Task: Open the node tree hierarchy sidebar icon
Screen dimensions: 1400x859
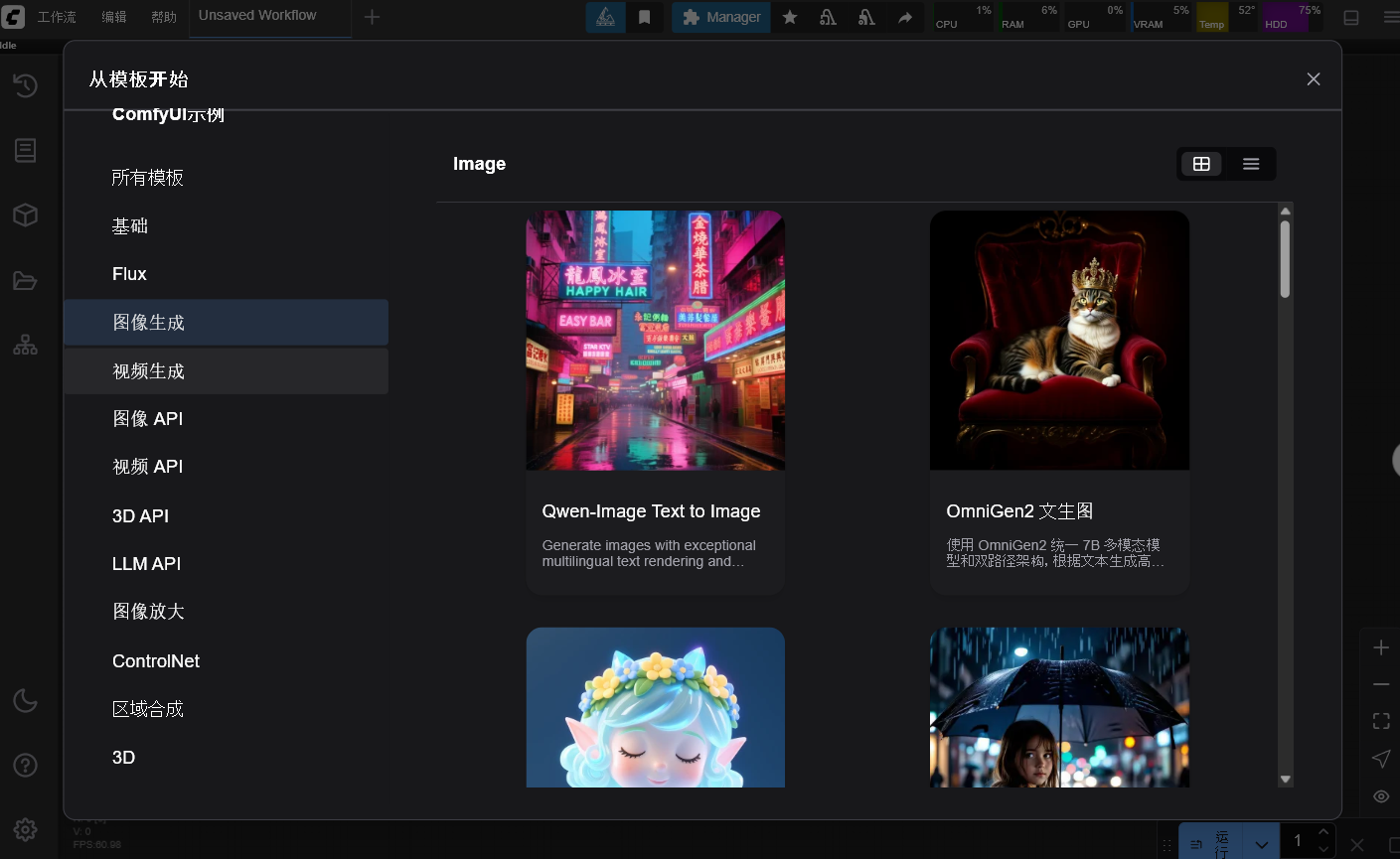Action: point(25,345)
